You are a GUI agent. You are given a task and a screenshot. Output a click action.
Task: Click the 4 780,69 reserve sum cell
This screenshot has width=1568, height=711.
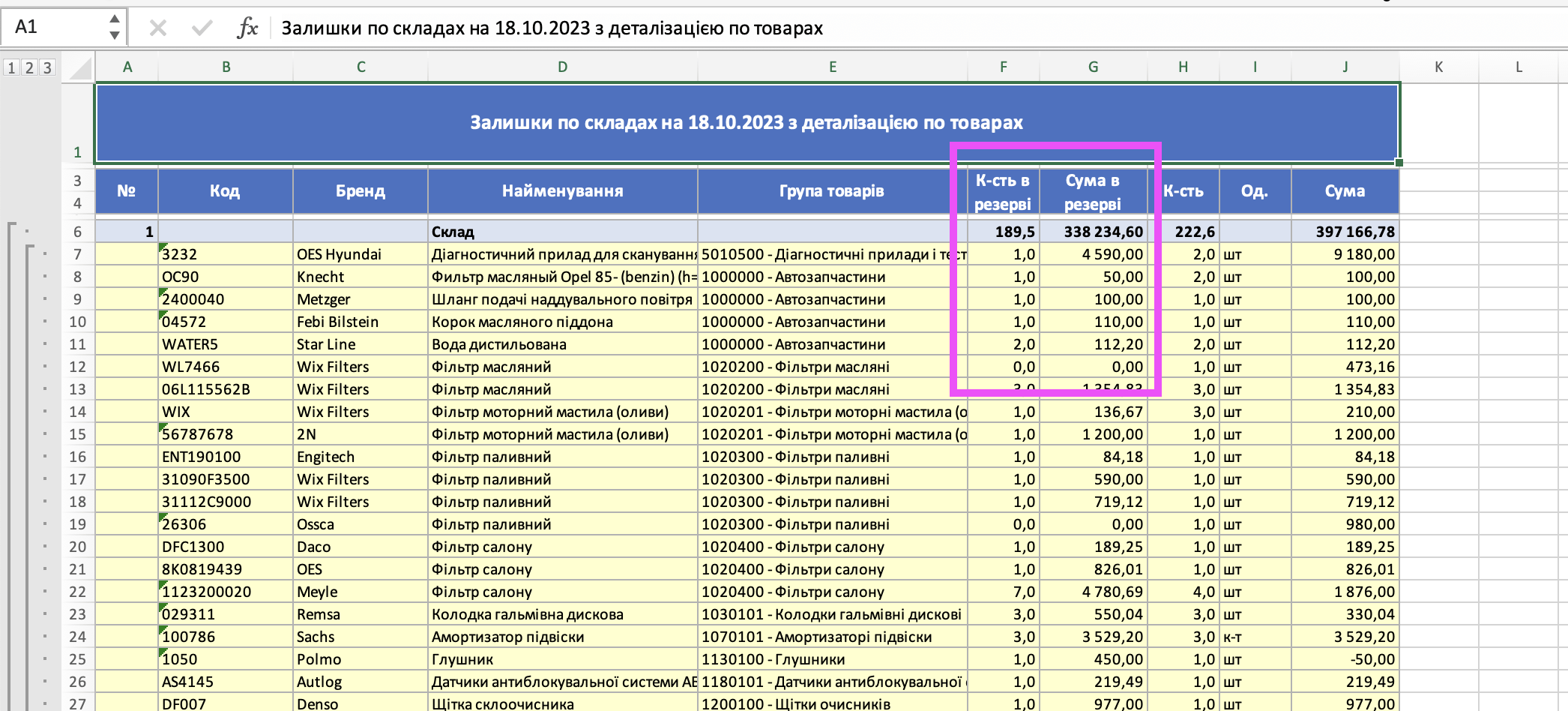pos(1094,592)
